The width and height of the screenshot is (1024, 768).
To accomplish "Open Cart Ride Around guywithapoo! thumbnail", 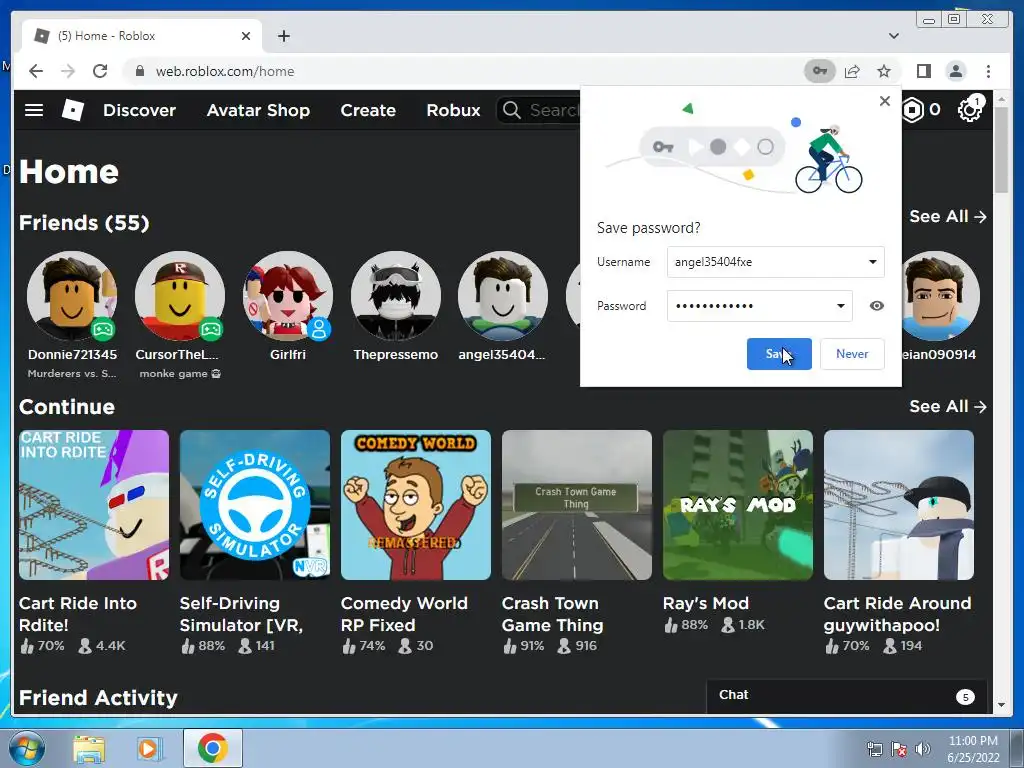I will tap(899, 505).
